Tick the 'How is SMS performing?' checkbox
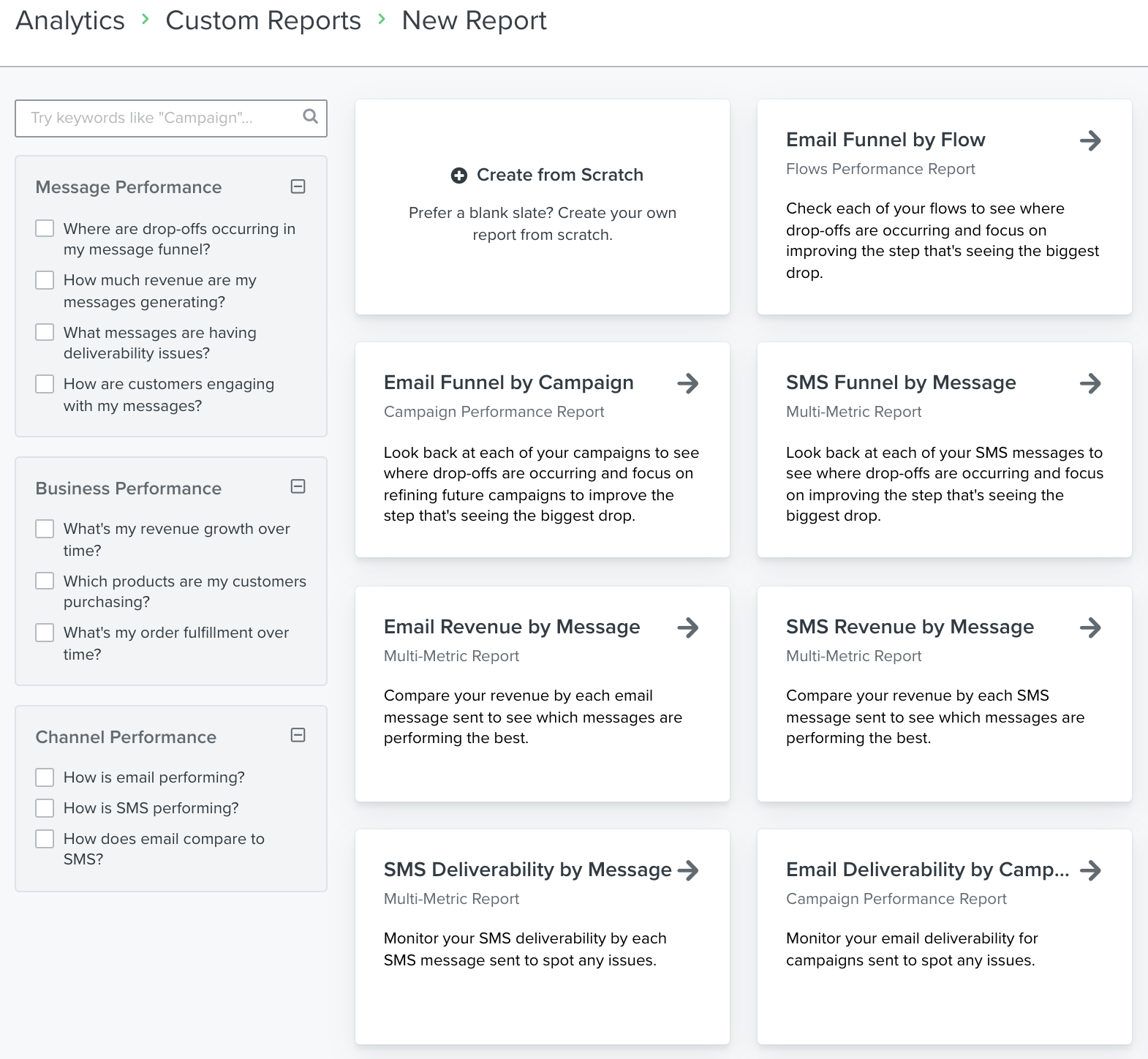Image resolution: width=1148 pixels, height=1059 pixels. pos(45,808)
